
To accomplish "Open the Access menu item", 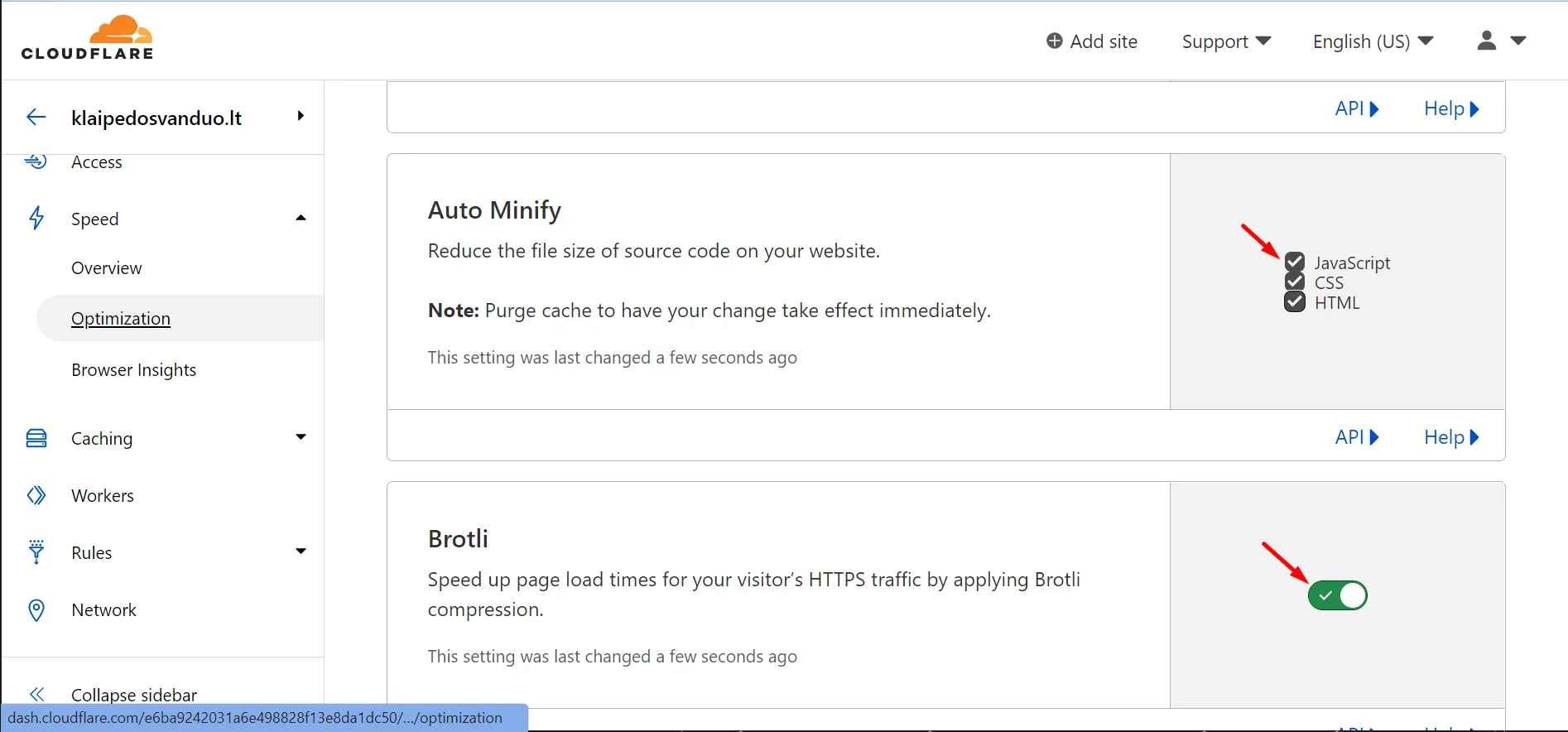I will pos(97,162).
